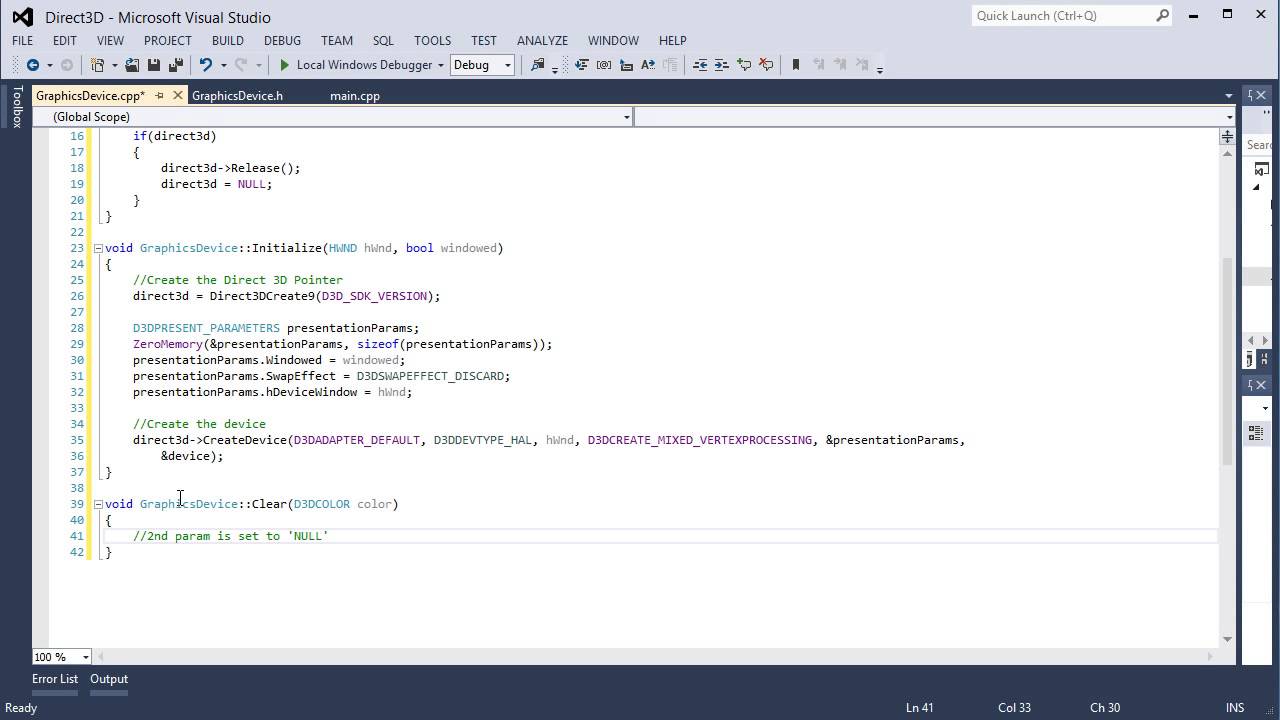Switch to the GraphicsDevice.h tab

click(237, 96)
